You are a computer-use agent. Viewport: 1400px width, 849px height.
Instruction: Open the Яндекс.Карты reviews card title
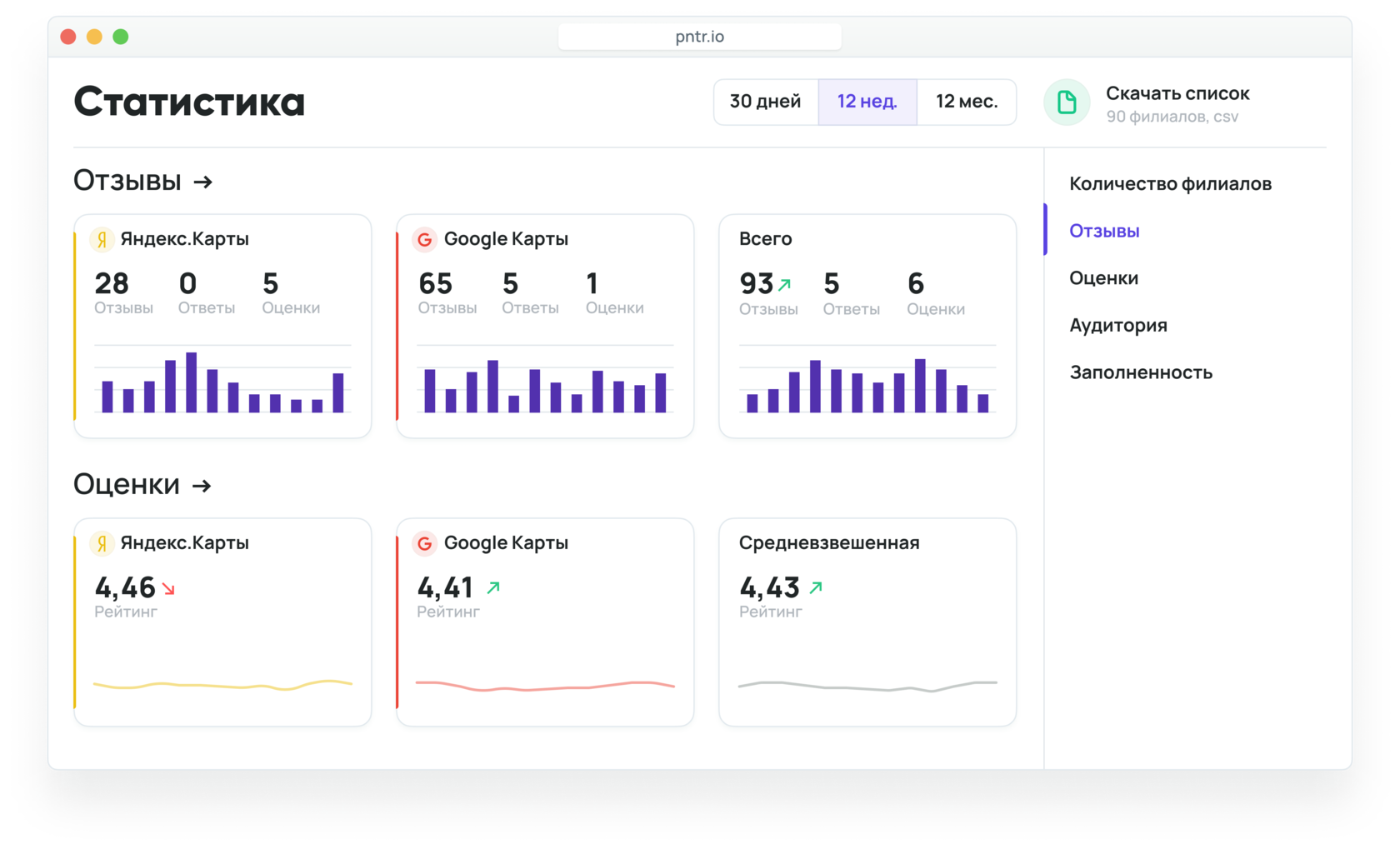[184, 239]
